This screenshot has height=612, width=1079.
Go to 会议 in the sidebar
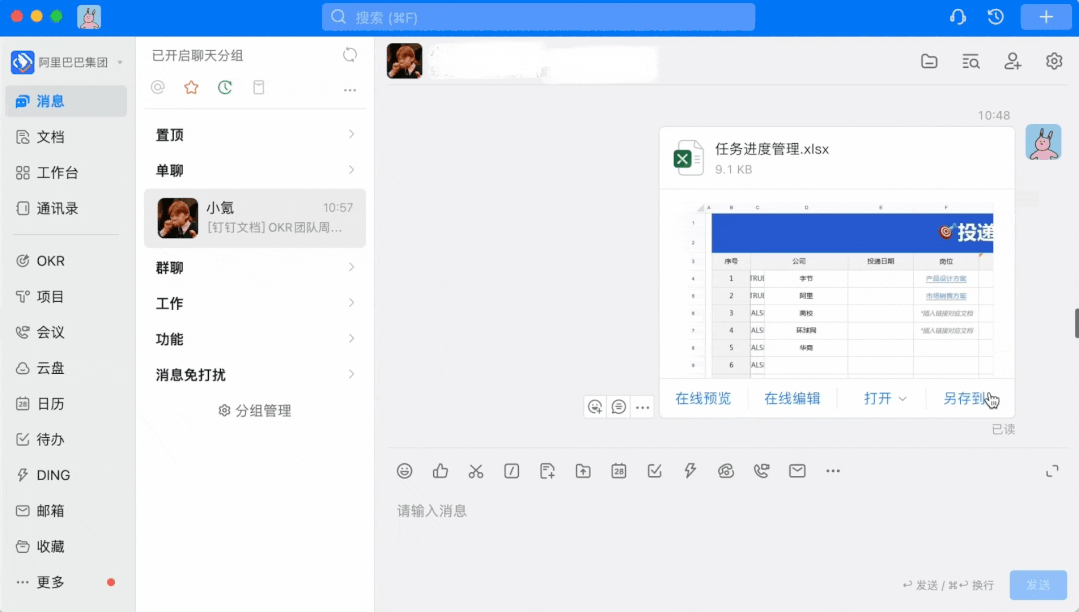pos(66,333)
